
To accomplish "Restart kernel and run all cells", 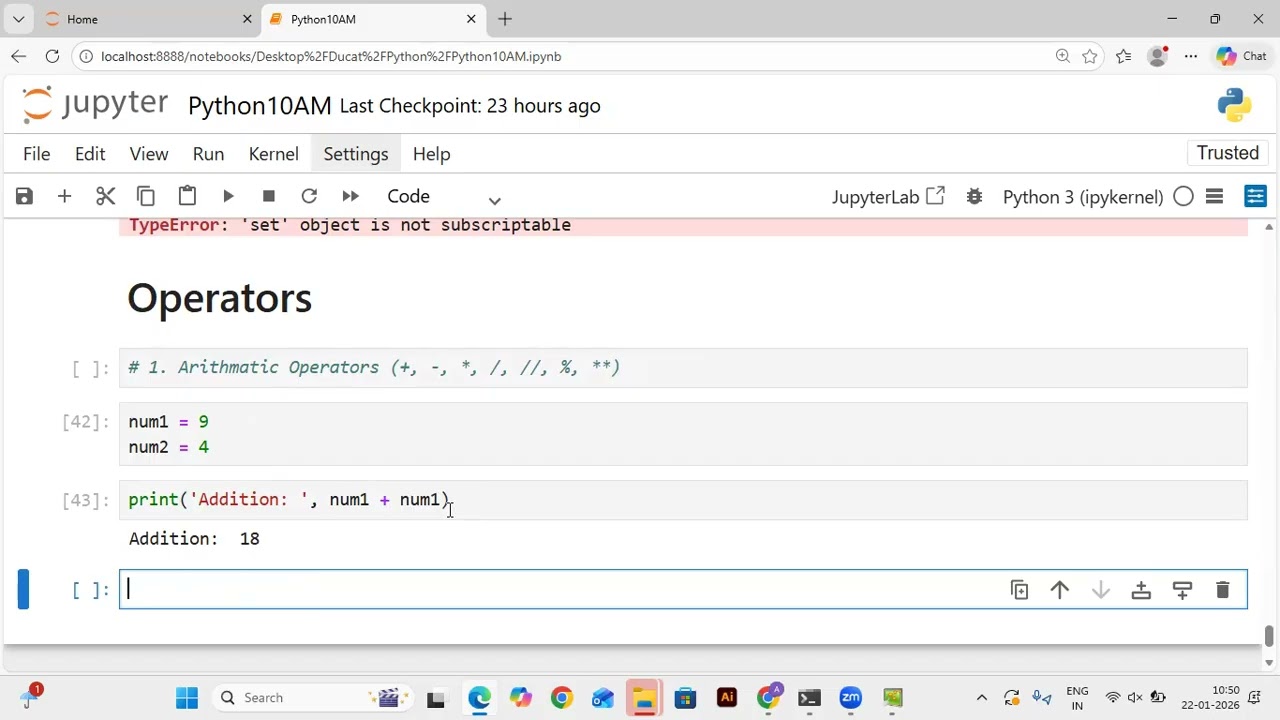I will (x=350, y=196).
